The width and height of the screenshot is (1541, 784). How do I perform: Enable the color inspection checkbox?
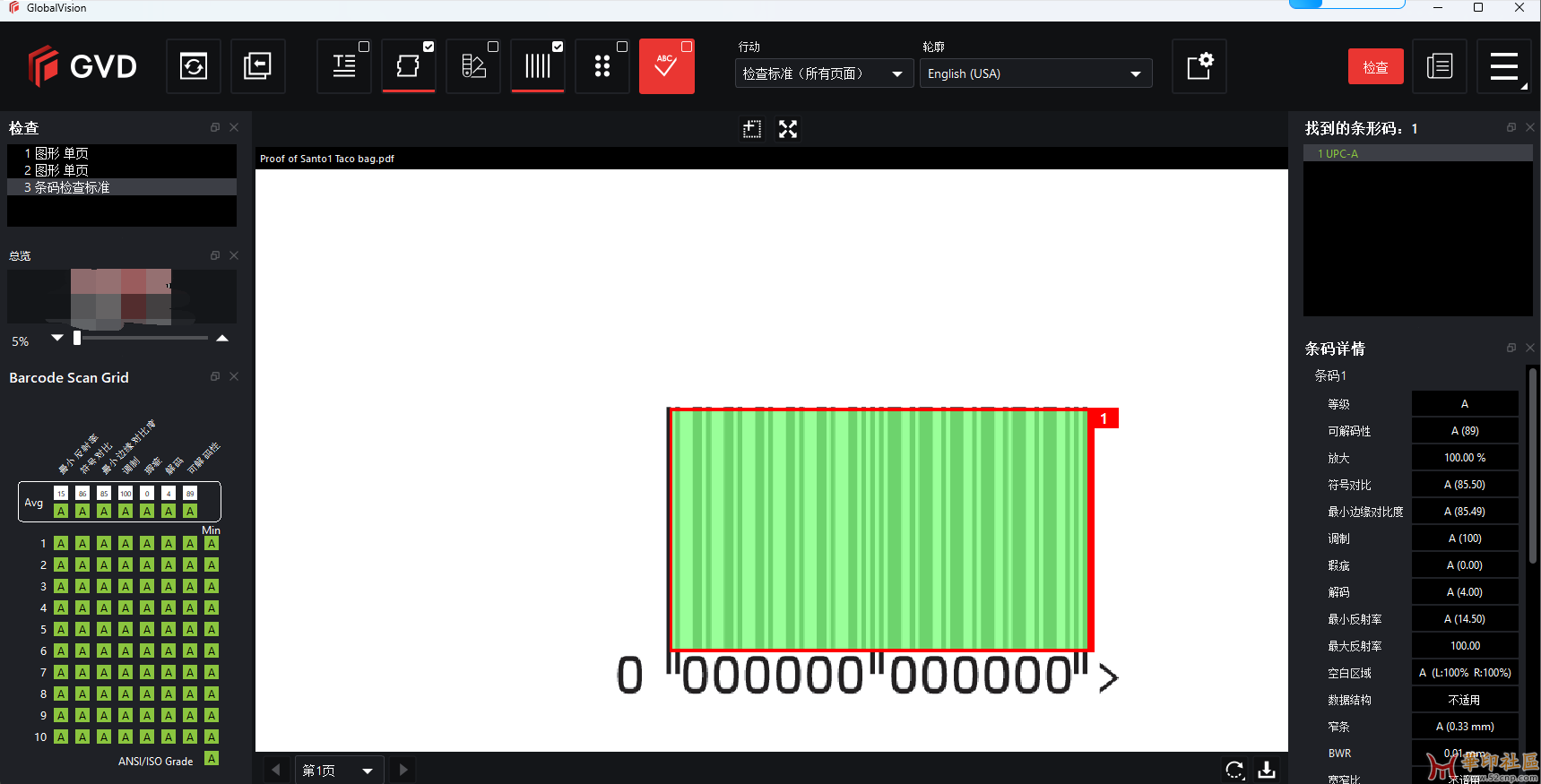(x=493, y=47)
